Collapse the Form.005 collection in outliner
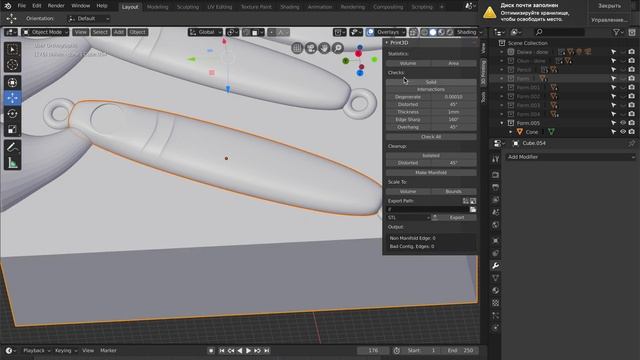Screen dimensions: 640x360 click(x=502, y=123)
